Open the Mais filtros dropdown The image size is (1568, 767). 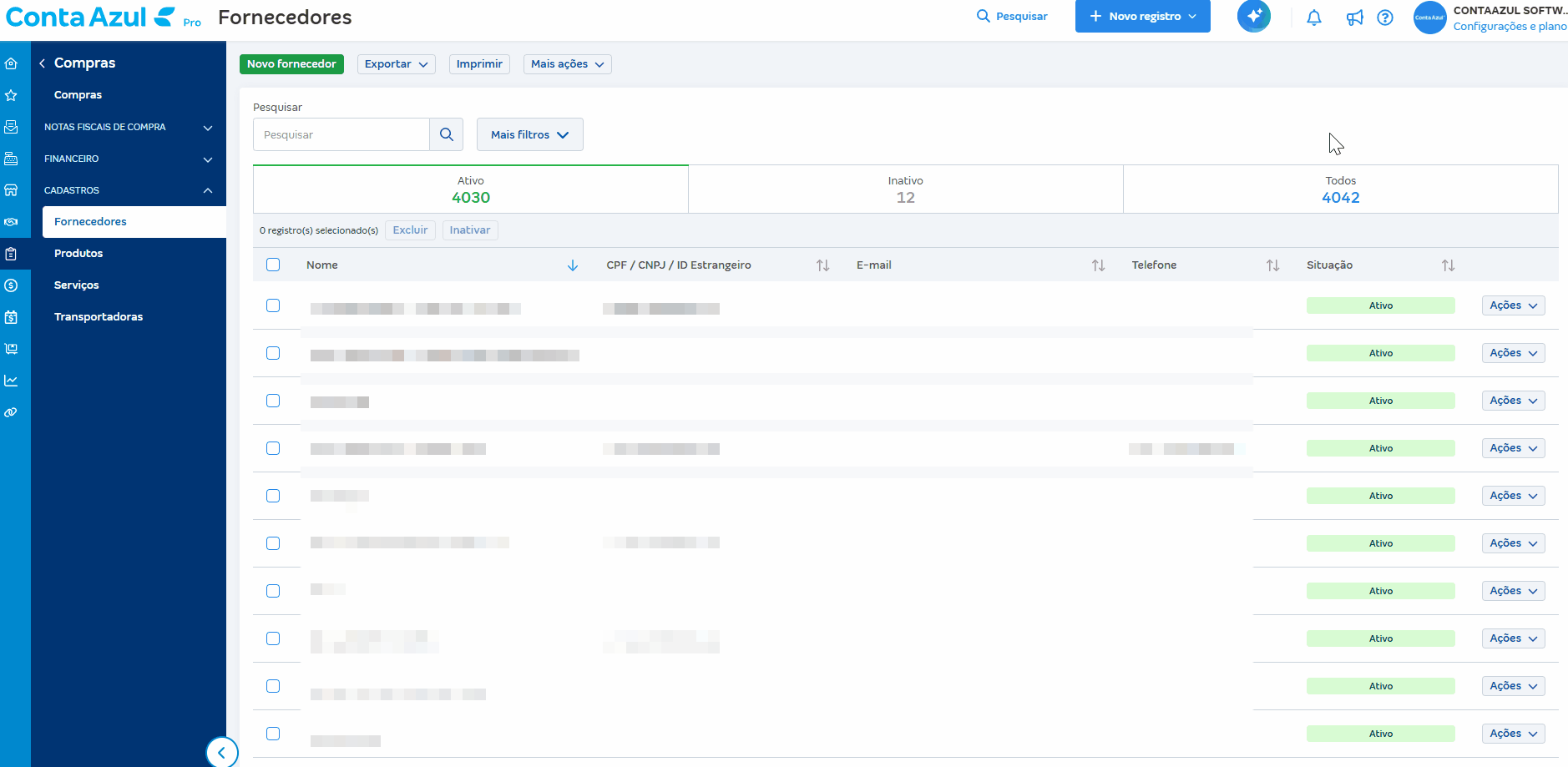pos(529,134)
